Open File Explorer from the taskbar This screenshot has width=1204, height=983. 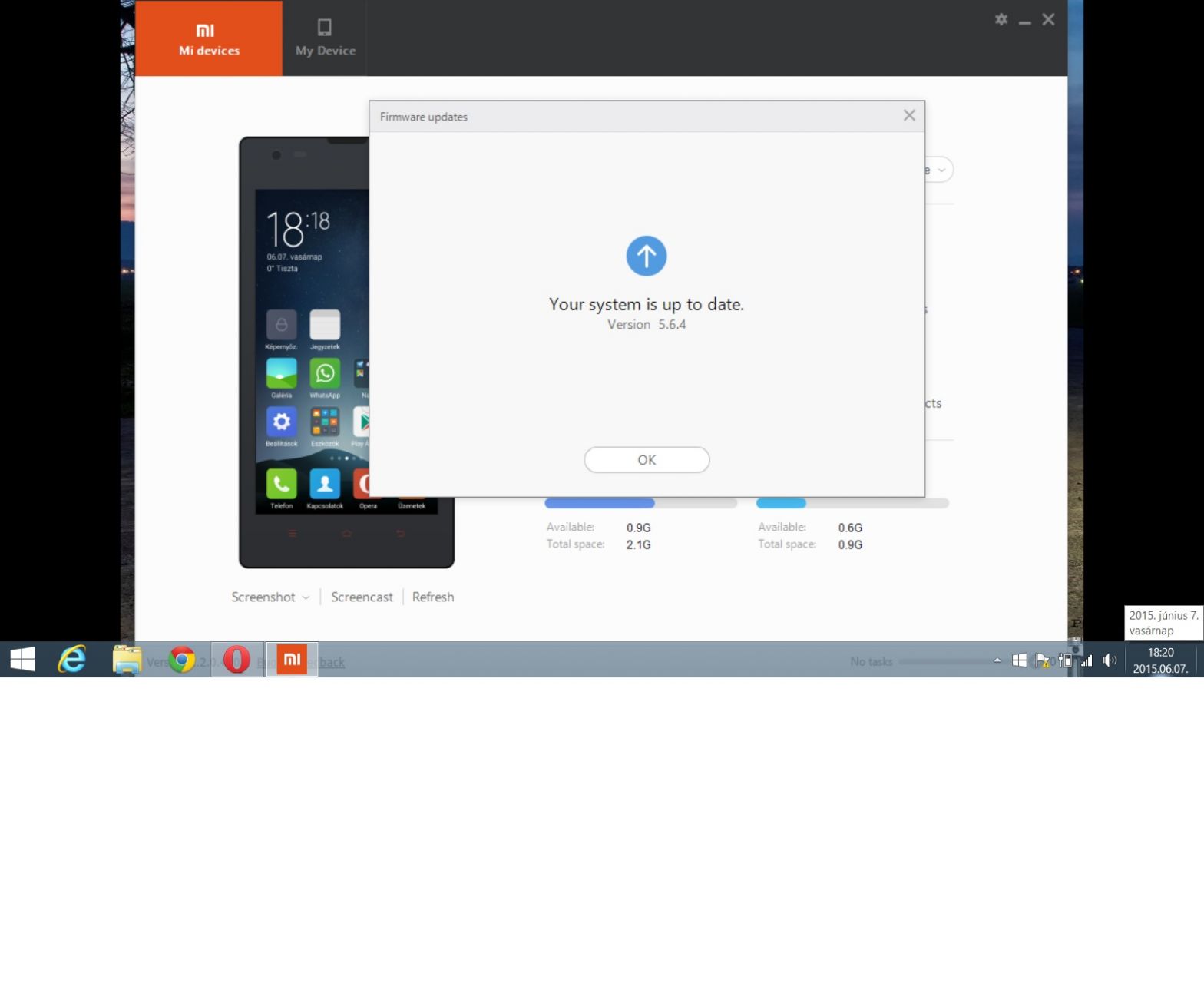[x=127, y=659]
